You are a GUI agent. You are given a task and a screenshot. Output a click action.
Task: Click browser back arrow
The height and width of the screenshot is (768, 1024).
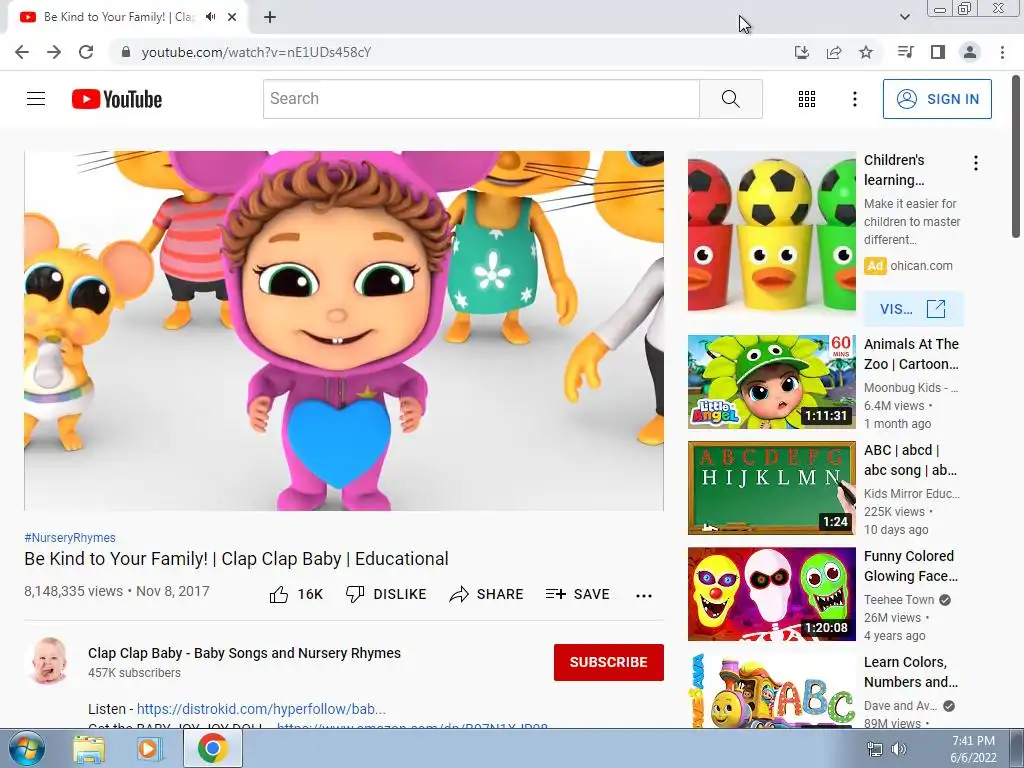(22, 52)
